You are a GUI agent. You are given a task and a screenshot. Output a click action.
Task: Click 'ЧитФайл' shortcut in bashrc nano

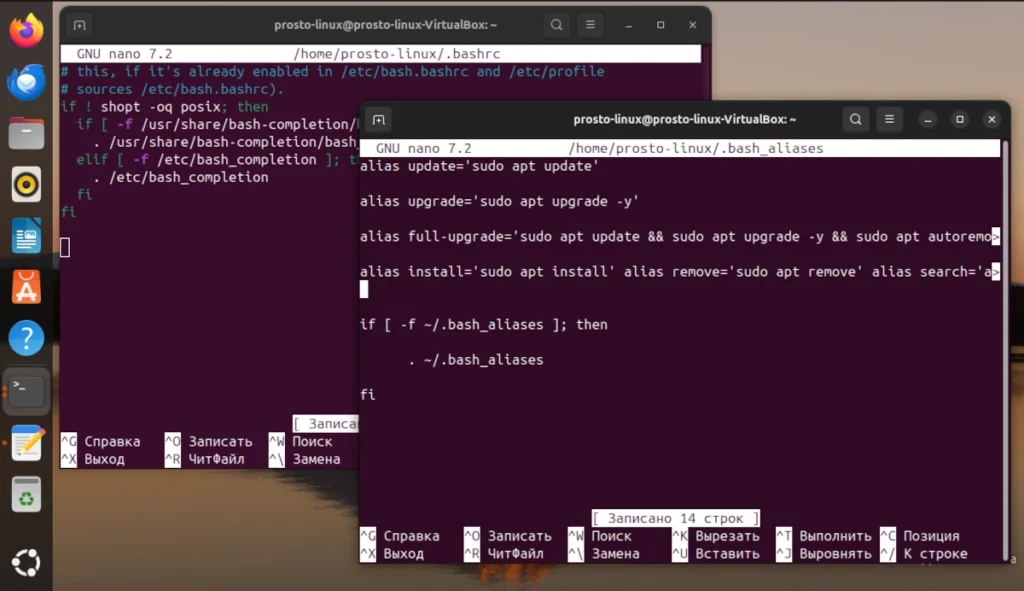[204, 459]
